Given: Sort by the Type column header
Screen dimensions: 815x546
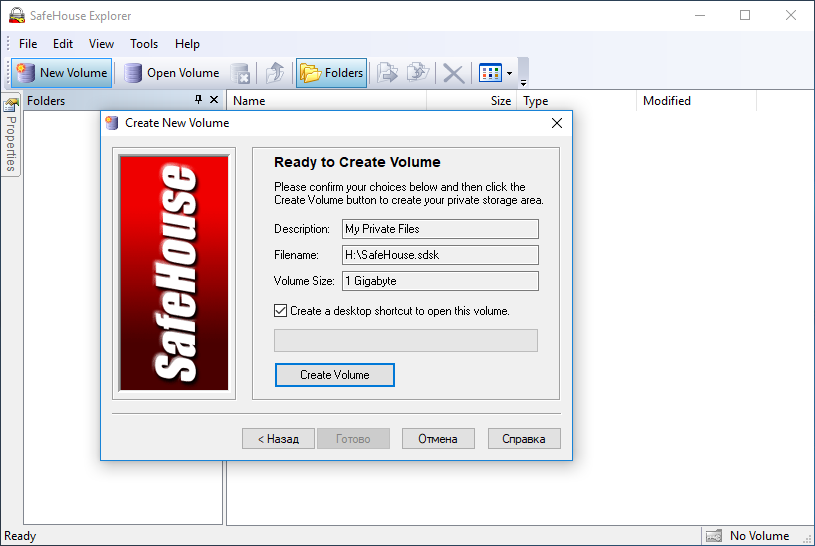Looking at the screenshot, I should point(576,101).
